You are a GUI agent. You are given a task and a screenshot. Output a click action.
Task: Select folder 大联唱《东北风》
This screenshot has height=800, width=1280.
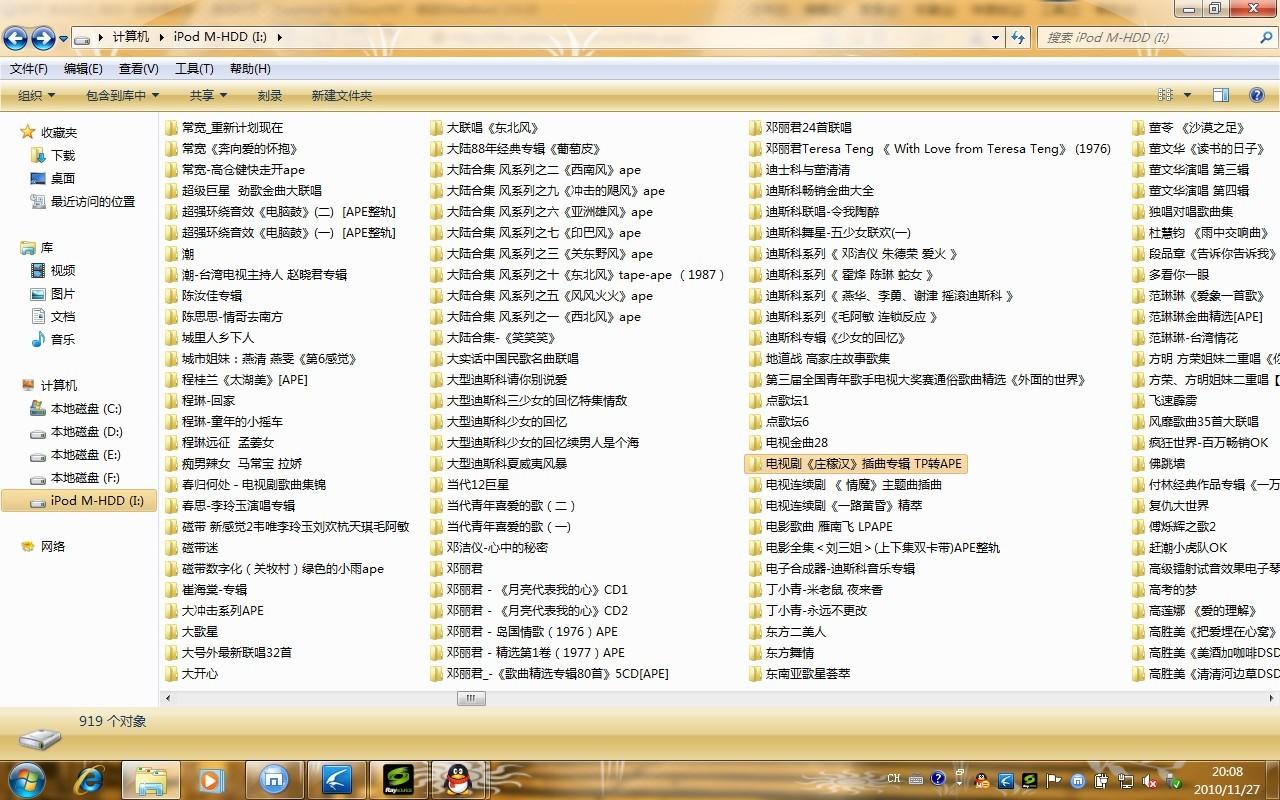485,127
